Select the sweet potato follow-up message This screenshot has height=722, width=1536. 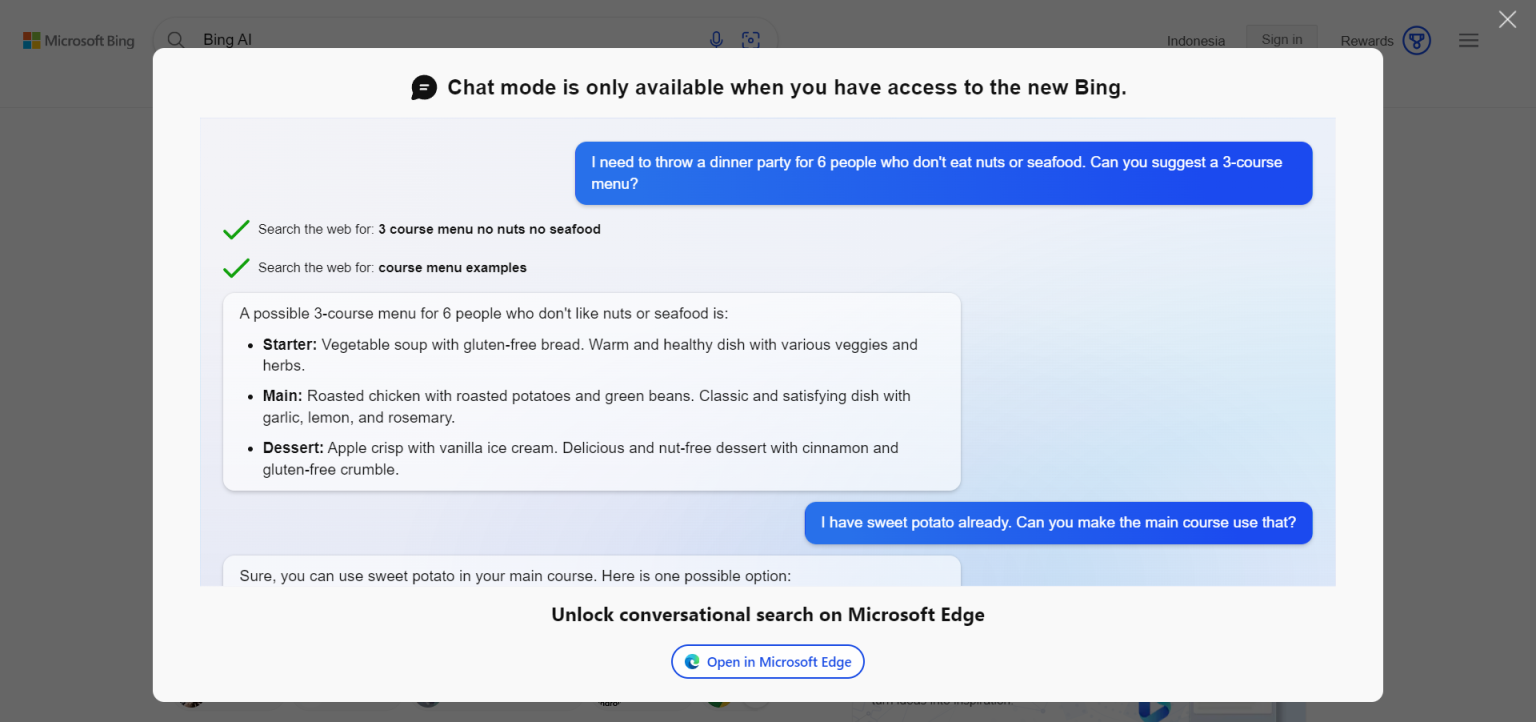click(1058, 522)
